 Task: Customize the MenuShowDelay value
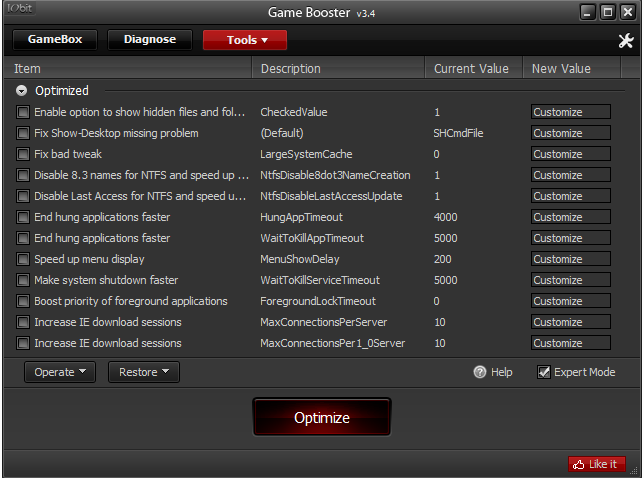[x=570, y=259]
